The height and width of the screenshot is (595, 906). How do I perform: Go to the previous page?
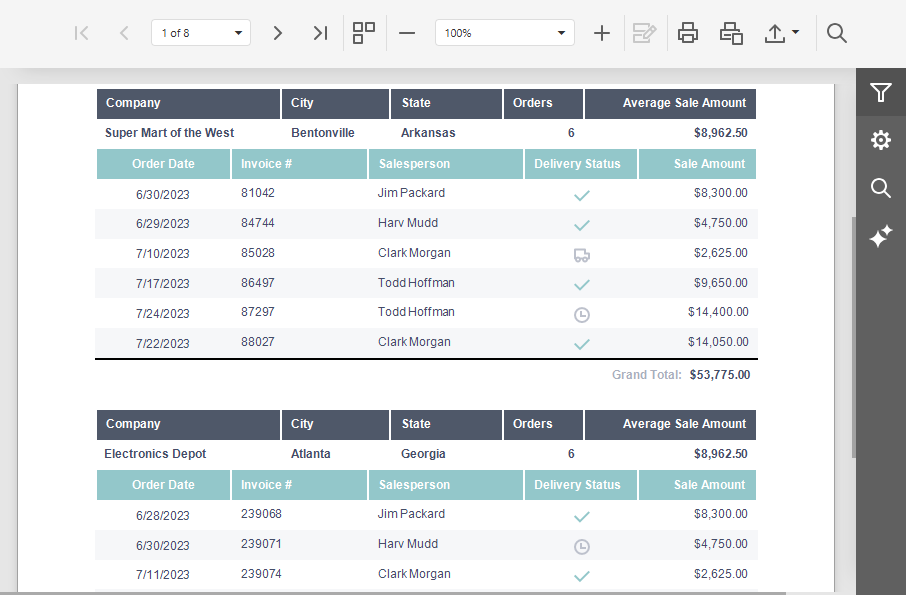pyautogui.click(x=124, y=33)
